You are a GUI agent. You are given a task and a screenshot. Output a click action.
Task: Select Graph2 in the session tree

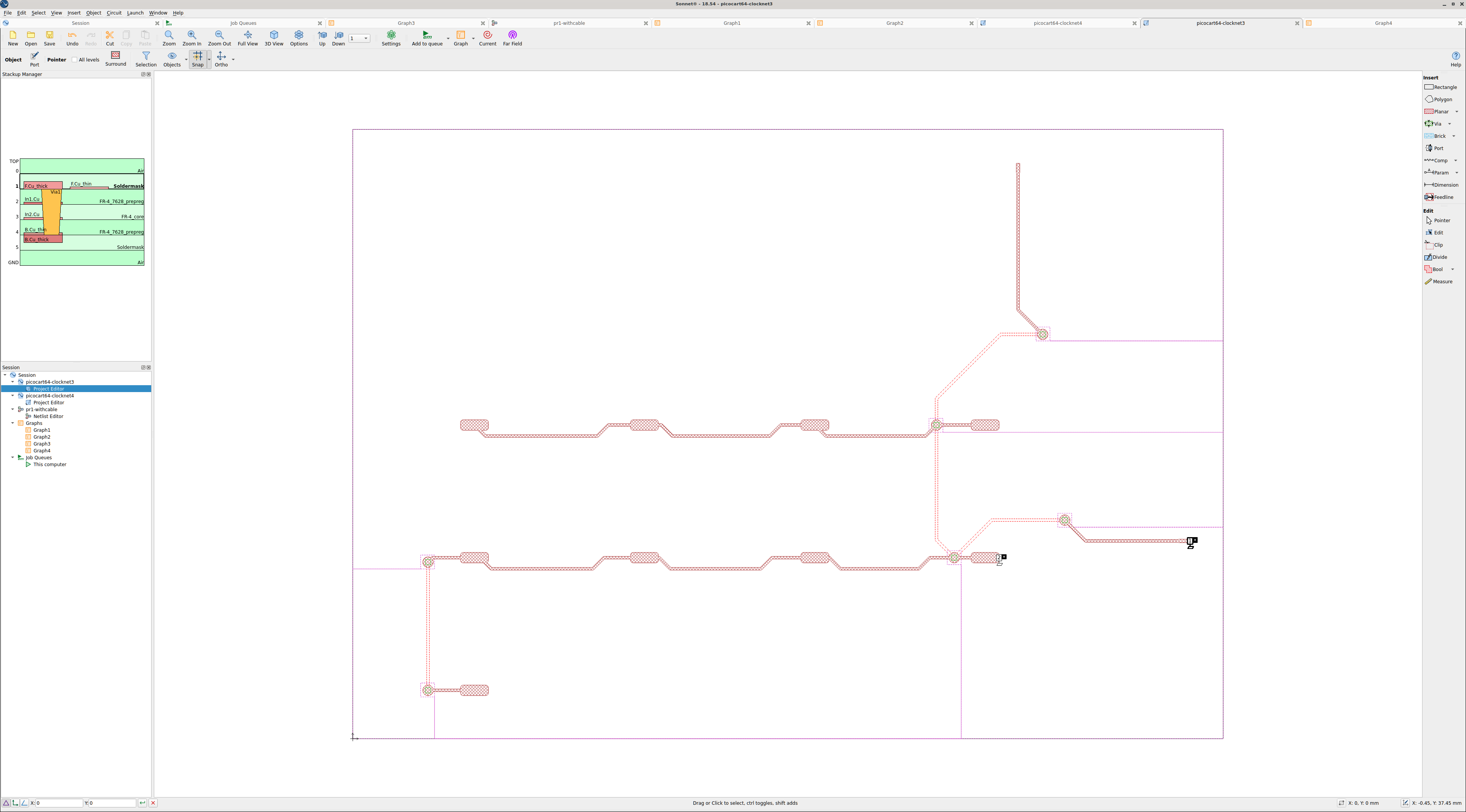pos(42,437)
